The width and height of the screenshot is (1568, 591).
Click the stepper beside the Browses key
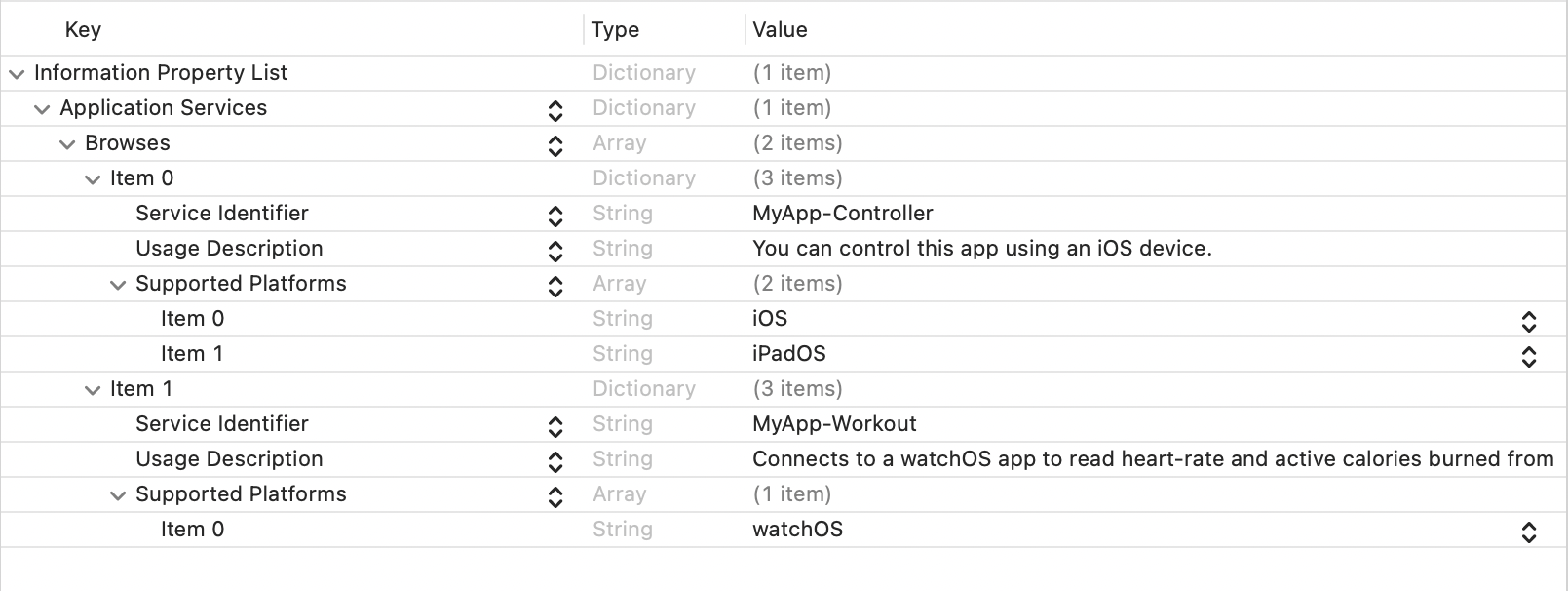[x=555, y=145]
